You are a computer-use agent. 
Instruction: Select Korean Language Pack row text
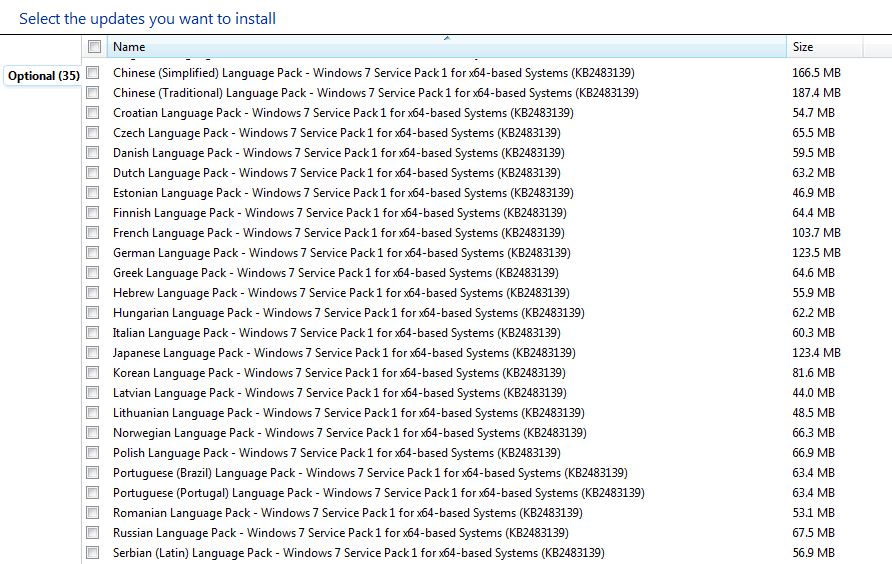coord(340,372)
